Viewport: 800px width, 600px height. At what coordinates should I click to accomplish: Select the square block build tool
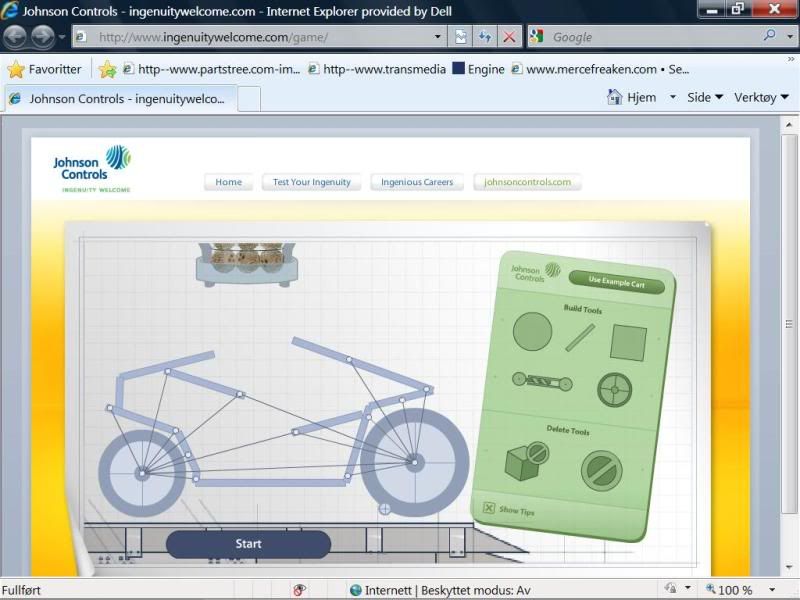(x=628, y=342)
